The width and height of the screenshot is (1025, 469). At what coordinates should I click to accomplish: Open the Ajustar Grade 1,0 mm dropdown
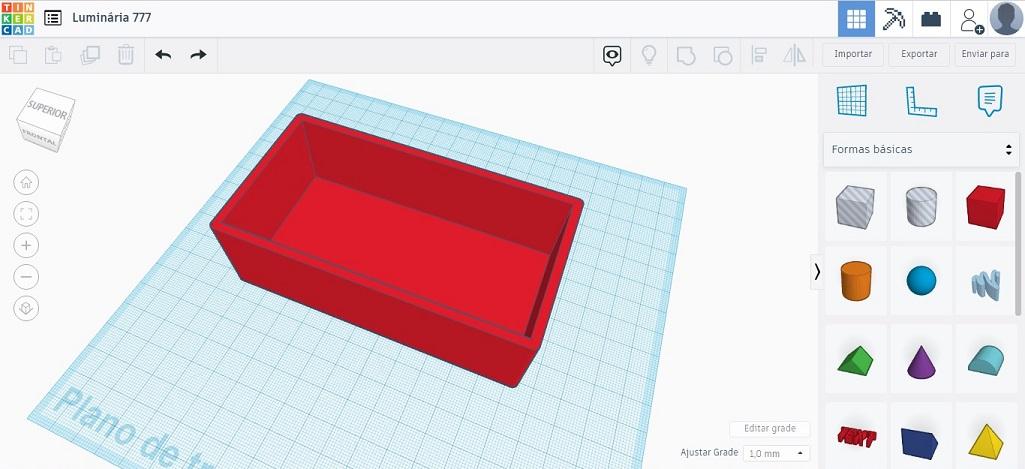pos(777,453)
